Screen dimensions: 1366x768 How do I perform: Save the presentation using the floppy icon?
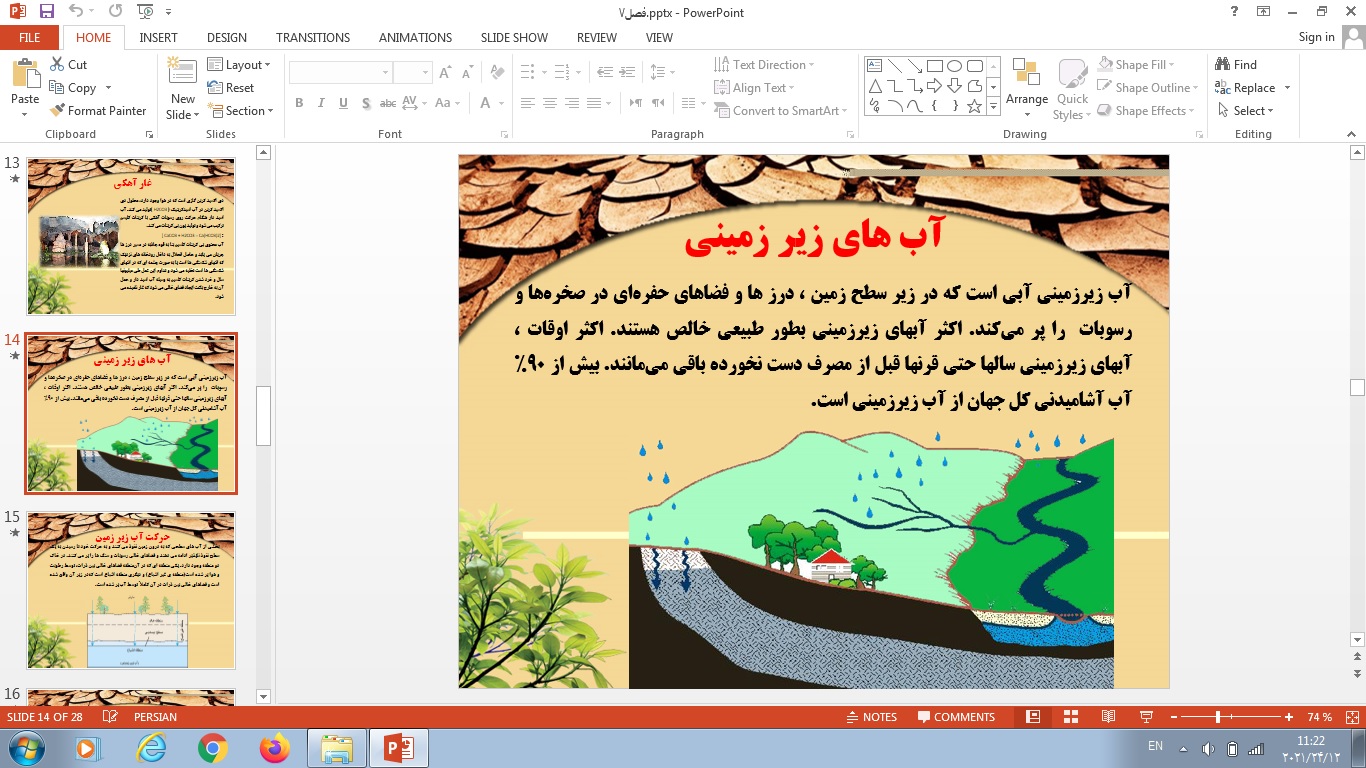(46, 12)
